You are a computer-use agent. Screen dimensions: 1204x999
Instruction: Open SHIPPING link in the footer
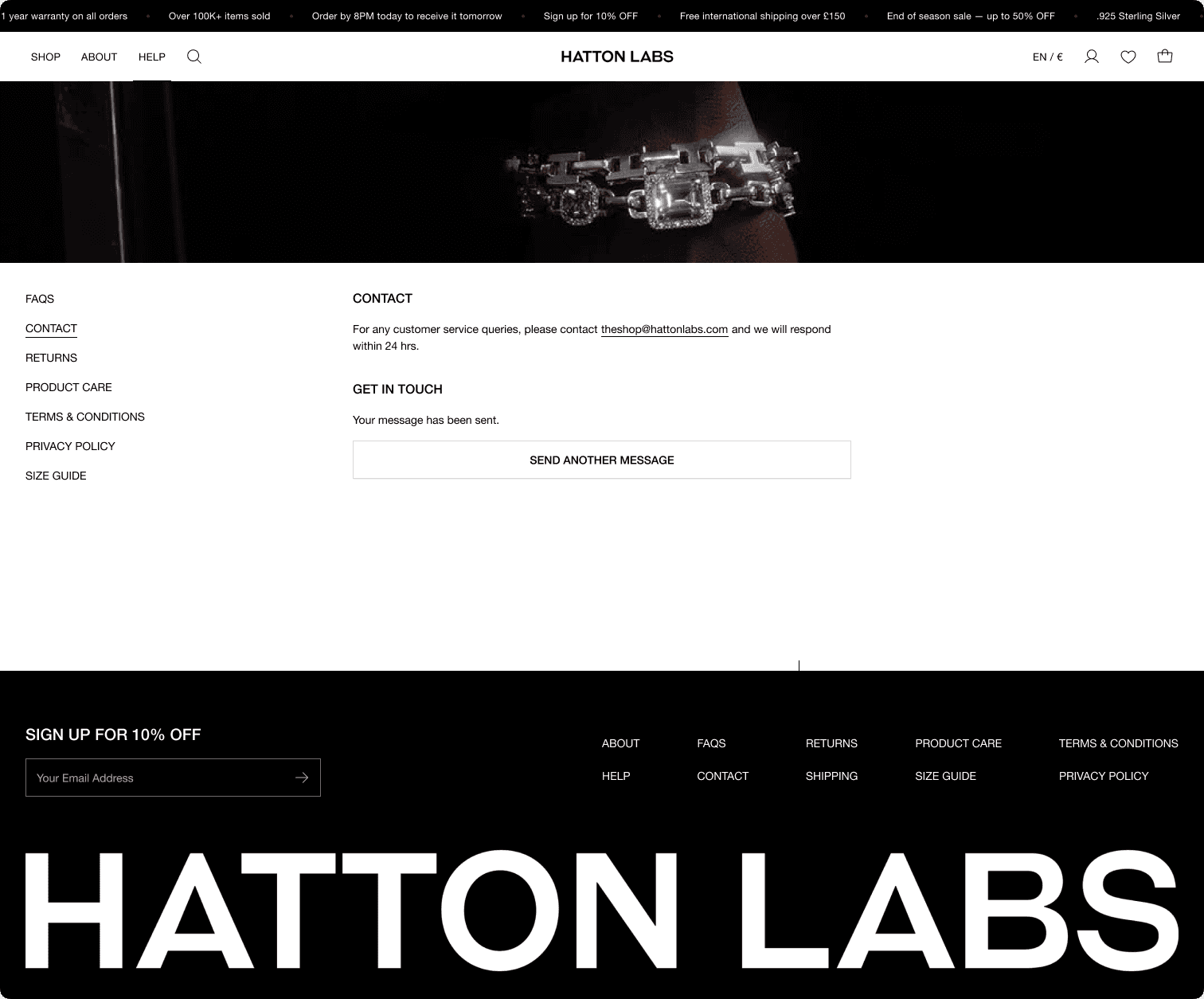831,776
